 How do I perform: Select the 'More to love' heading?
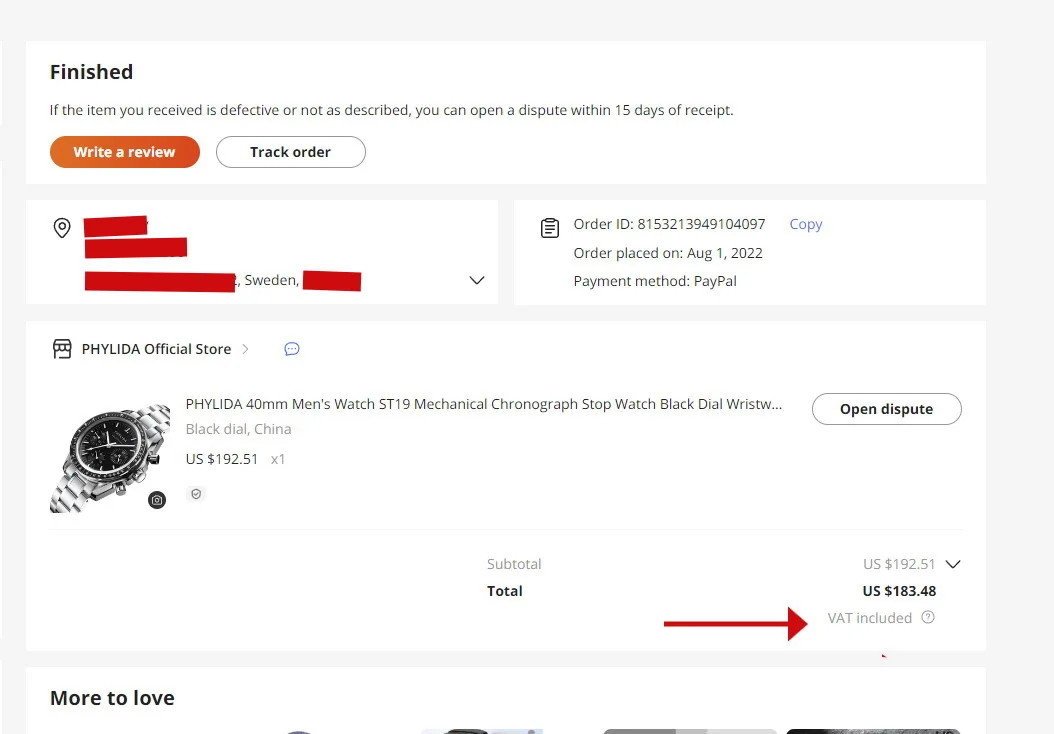coord(112,698)
